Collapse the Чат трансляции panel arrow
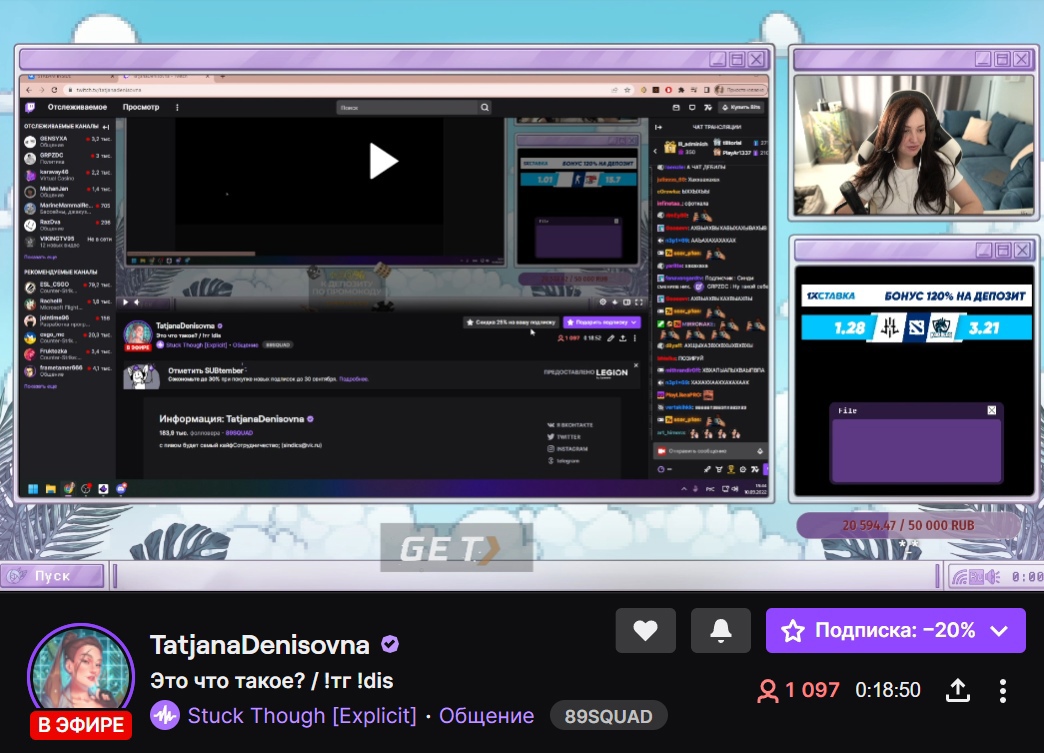 click(x=658, y=126)
